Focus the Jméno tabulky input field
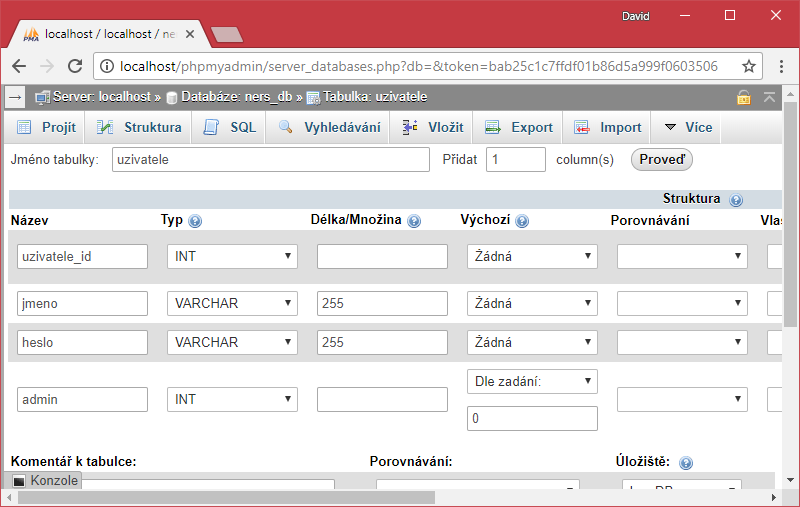Screen dimensions: 800x507 (x=270, y=160)
